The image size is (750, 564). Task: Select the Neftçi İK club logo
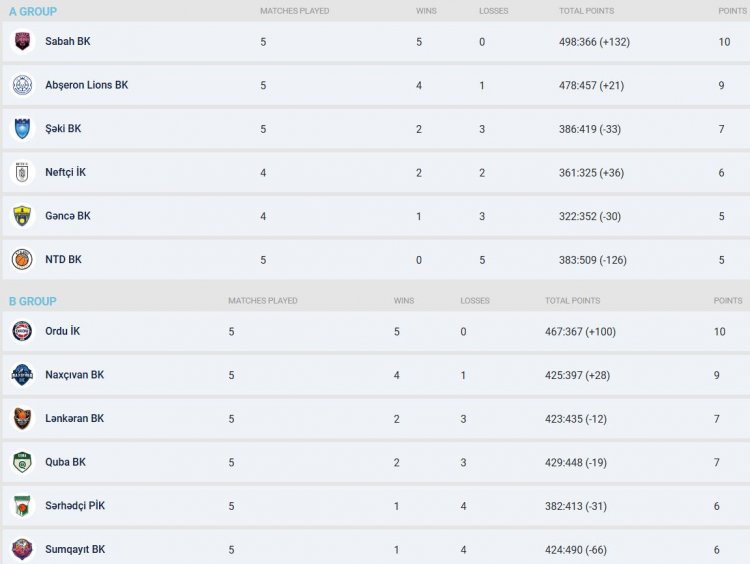click(x=22, y=172)
